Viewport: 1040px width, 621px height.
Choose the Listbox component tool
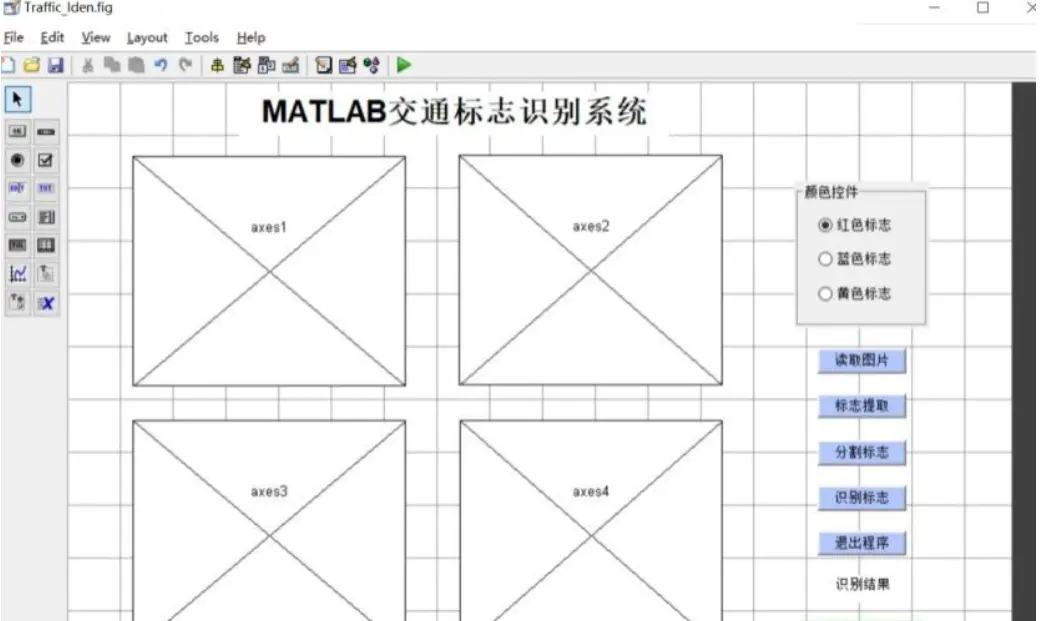tap(46, 217)
